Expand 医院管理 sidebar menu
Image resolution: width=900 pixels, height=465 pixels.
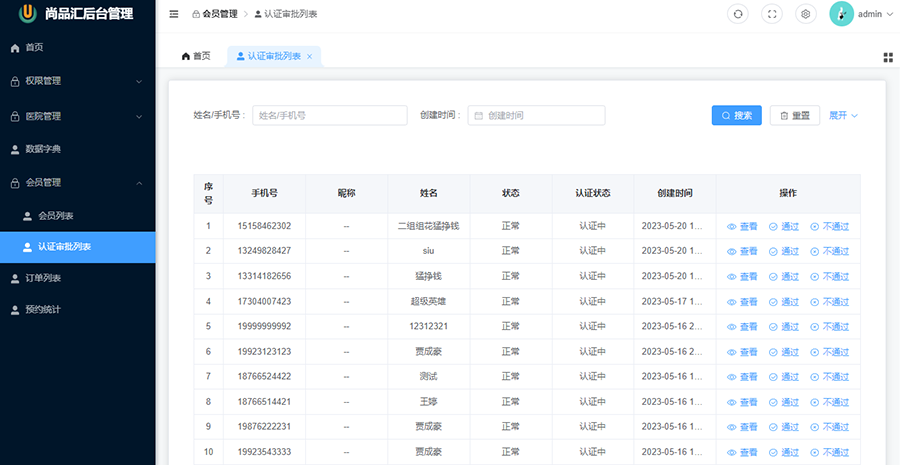click(x=77, y=116)
